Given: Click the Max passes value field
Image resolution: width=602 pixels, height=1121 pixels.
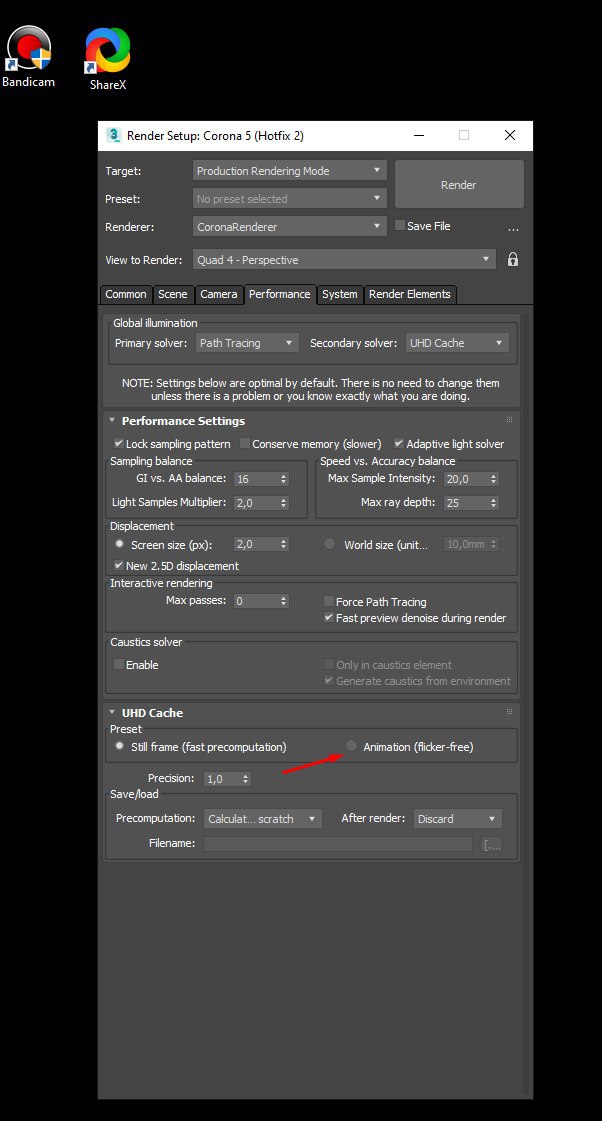Looking at the screenshot, I should 256,601.
